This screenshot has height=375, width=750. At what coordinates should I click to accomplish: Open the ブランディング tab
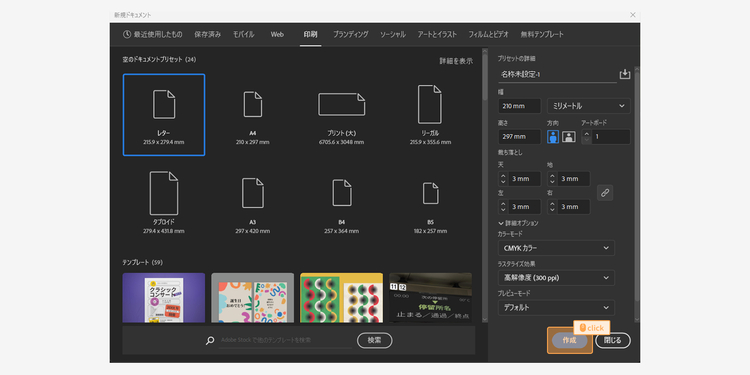pyautogui.click(x=351, y=34)
